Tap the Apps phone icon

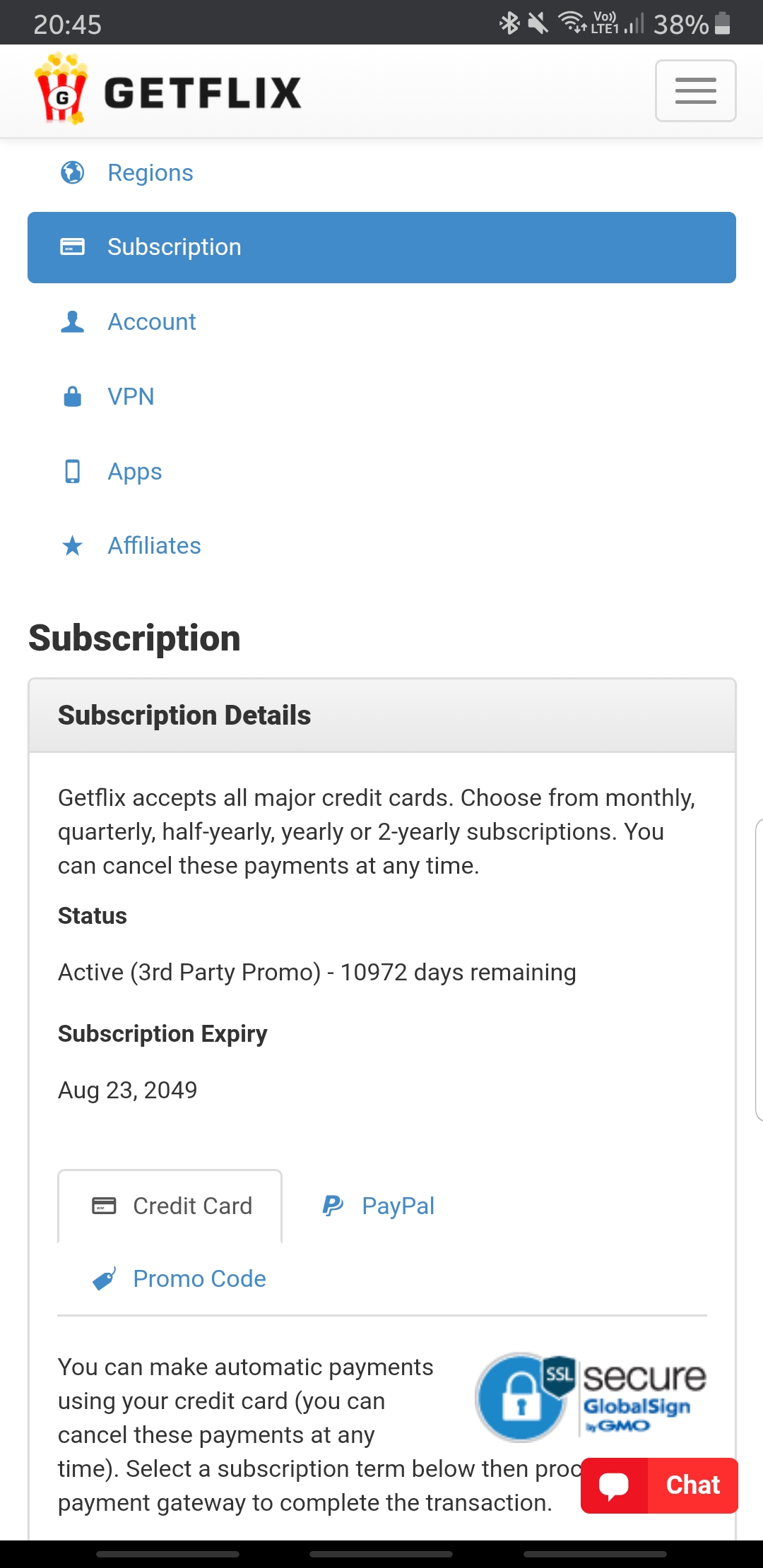click(72, 471)
